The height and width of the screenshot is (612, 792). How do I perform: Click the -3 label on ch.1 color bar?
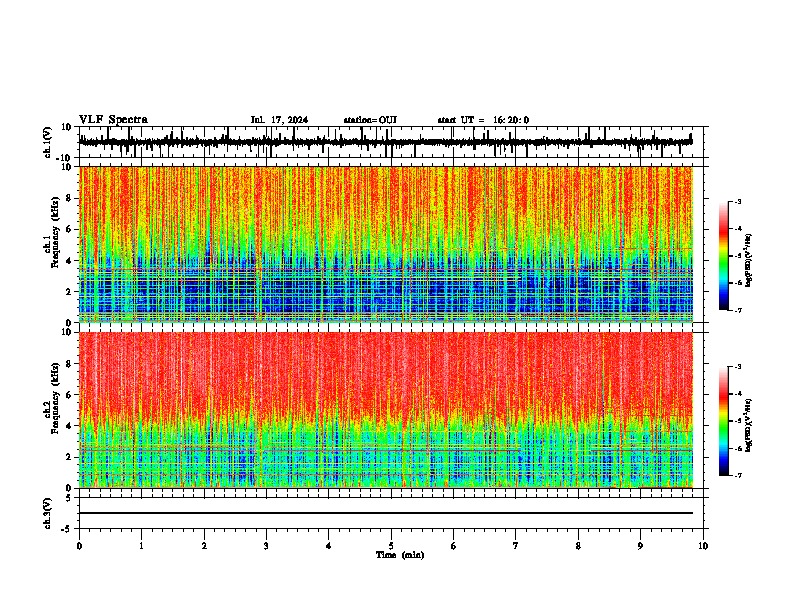(738, 201)
